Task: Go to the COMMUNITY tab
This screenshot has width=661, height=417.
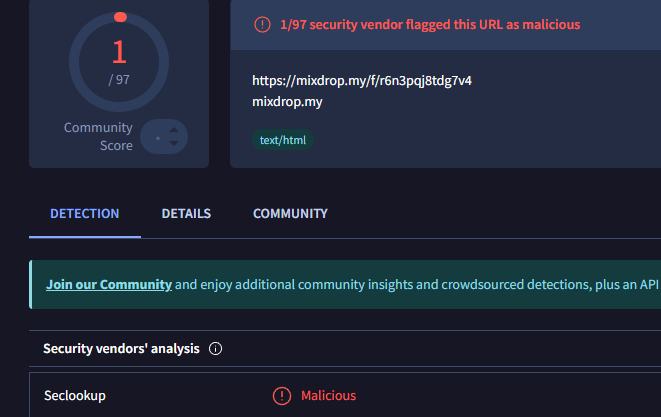Action: point(290,214)
